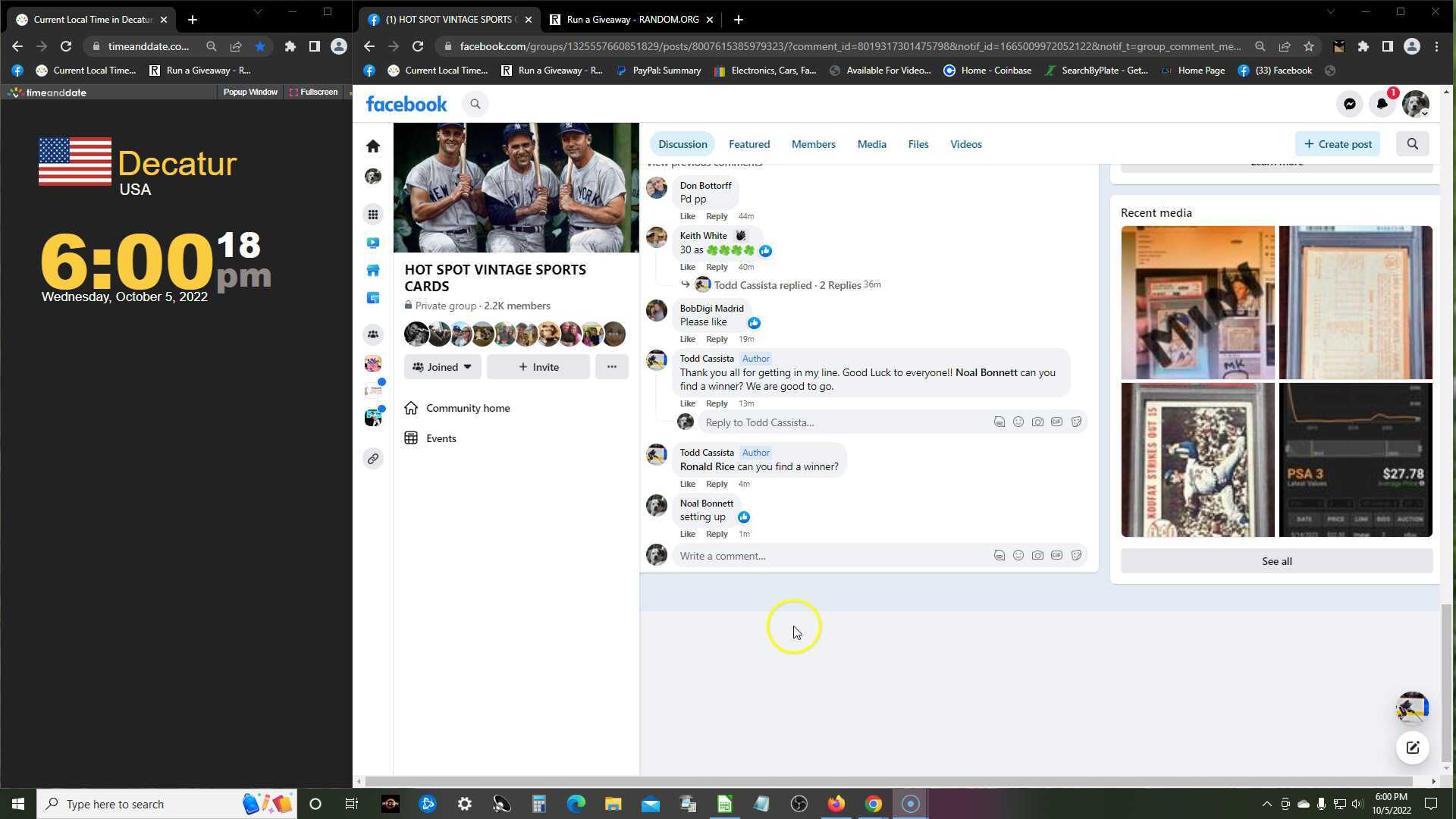Open the three-dots more options button
Viewport: 1456px width, 819px height.
pos(611,367)
